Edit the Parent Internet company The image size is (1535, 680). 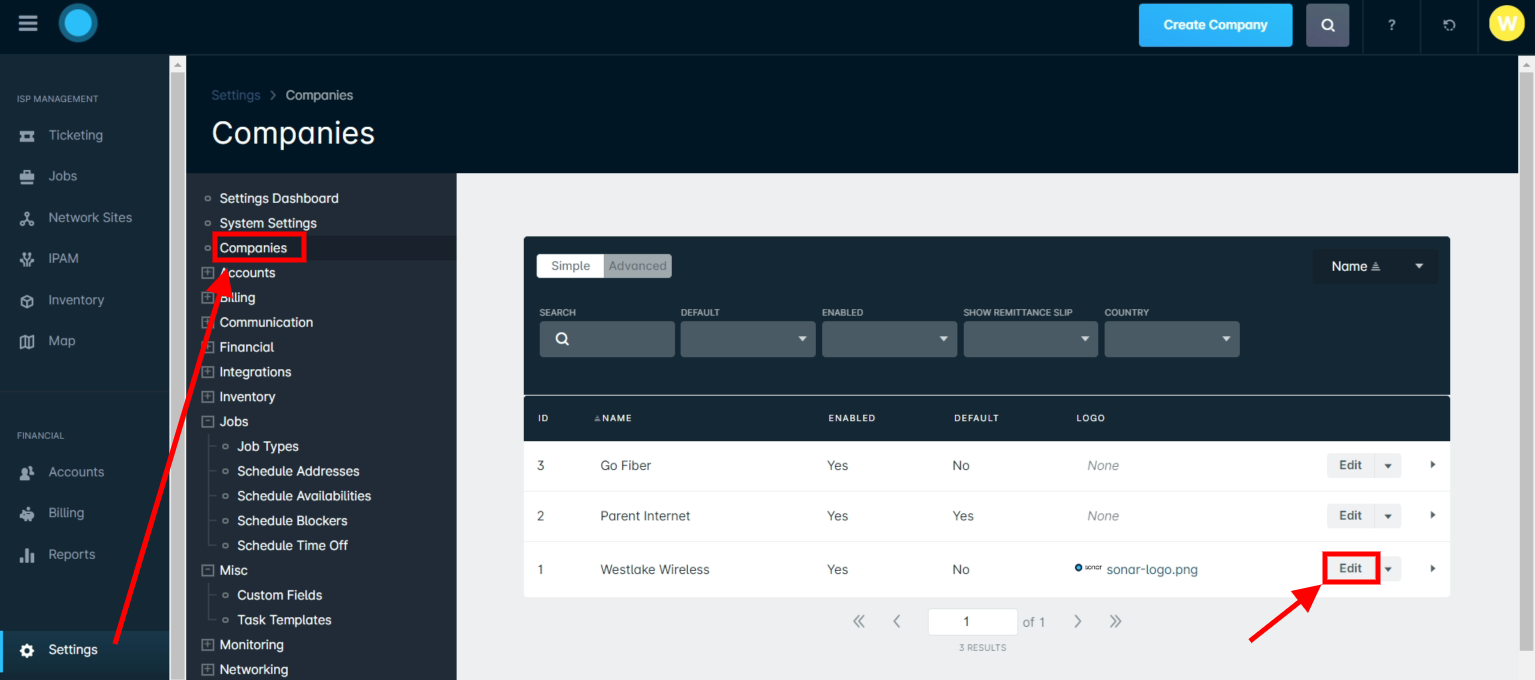click(x=1350, y=516)
